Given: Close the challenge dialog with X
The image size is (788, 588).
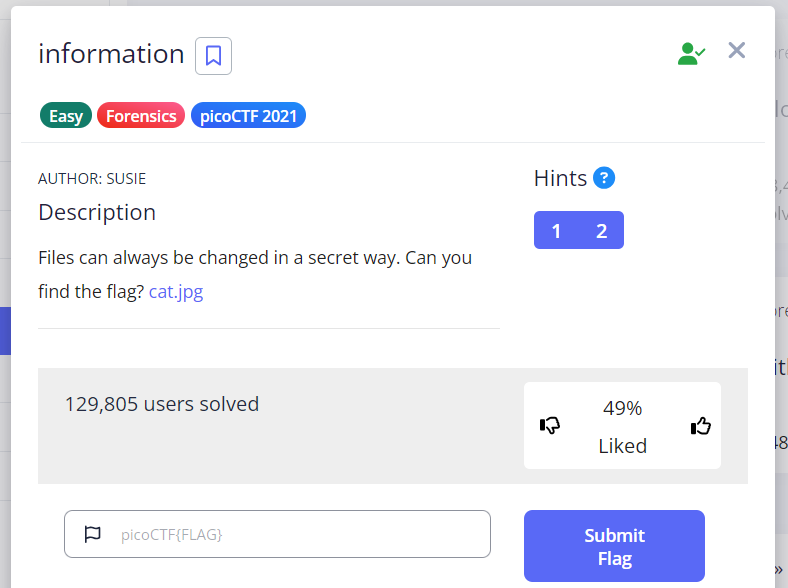Looking at the screenshot, I should 737,50.
